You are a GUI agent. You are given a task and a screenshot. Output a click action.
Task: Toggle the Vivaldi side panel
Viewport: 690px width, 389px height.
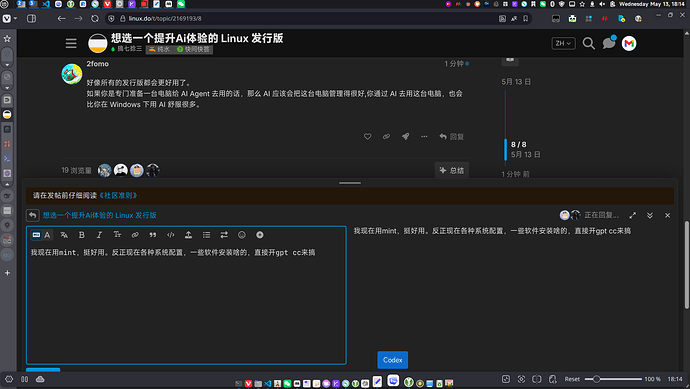(x=31, y=18)
